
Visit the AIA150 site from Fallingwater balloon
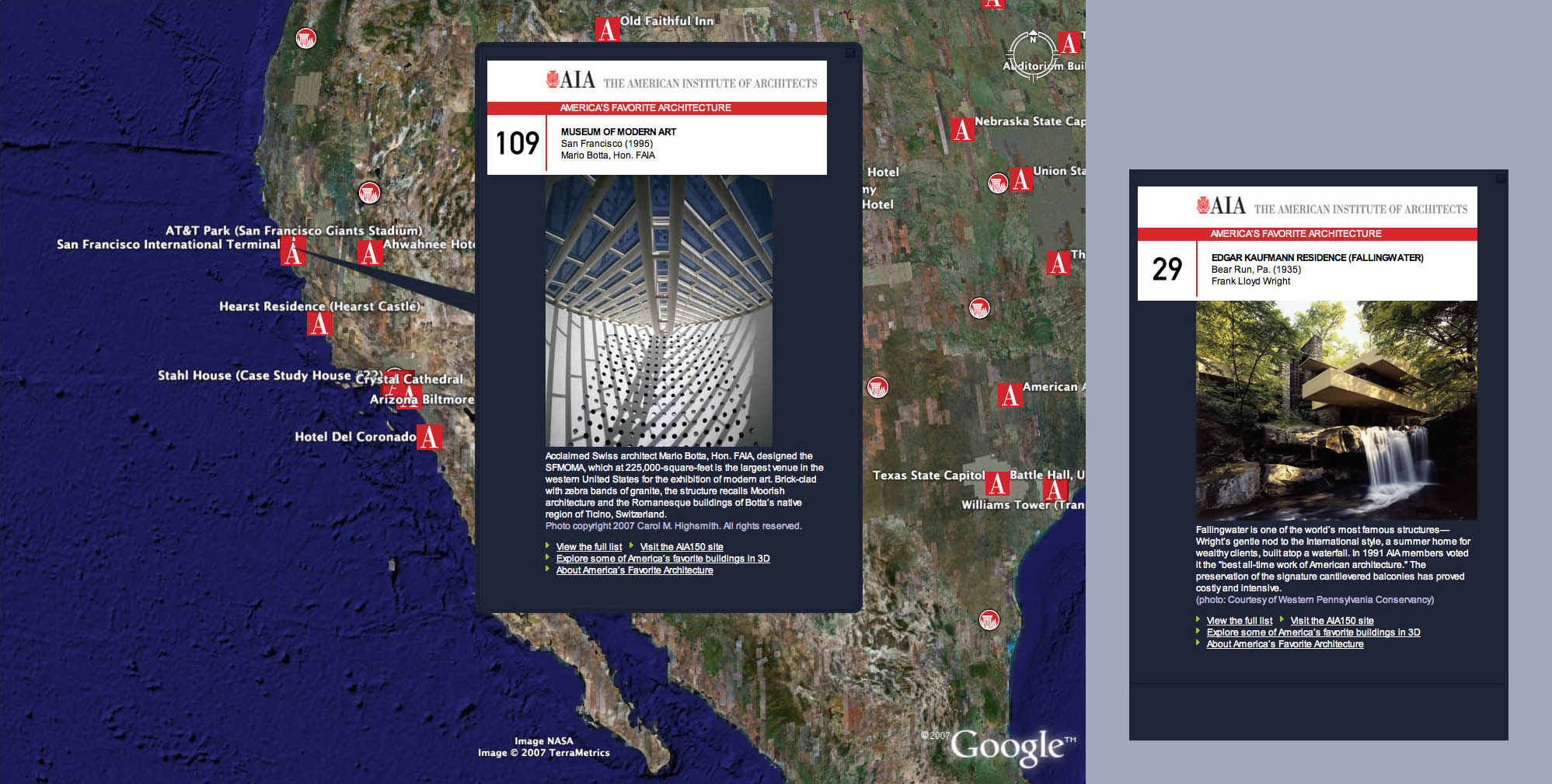(x=1332, y=621)
